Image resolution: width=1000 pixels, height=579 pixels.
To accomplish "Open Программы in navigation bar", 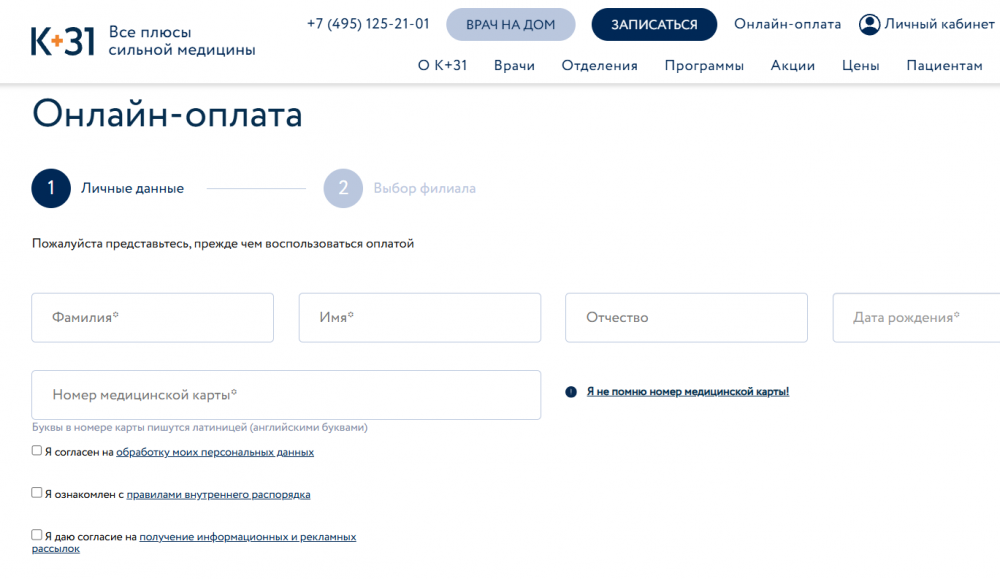I will 704,66.
